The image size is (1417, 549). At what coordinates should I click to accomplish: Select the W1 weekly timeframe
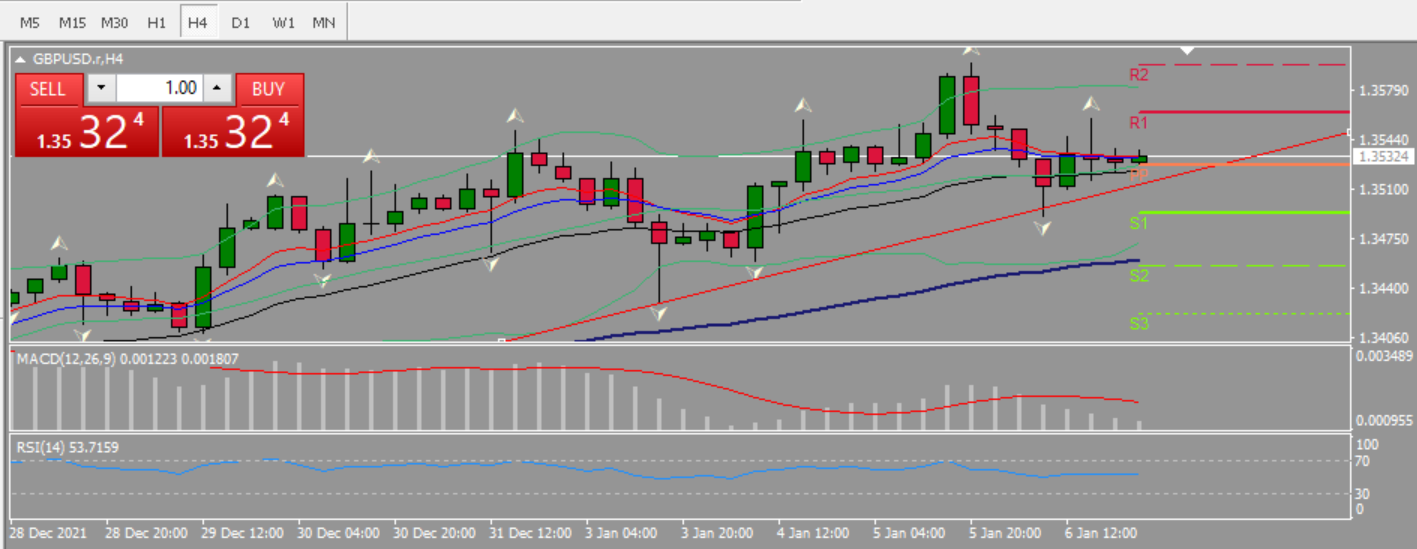283,22
